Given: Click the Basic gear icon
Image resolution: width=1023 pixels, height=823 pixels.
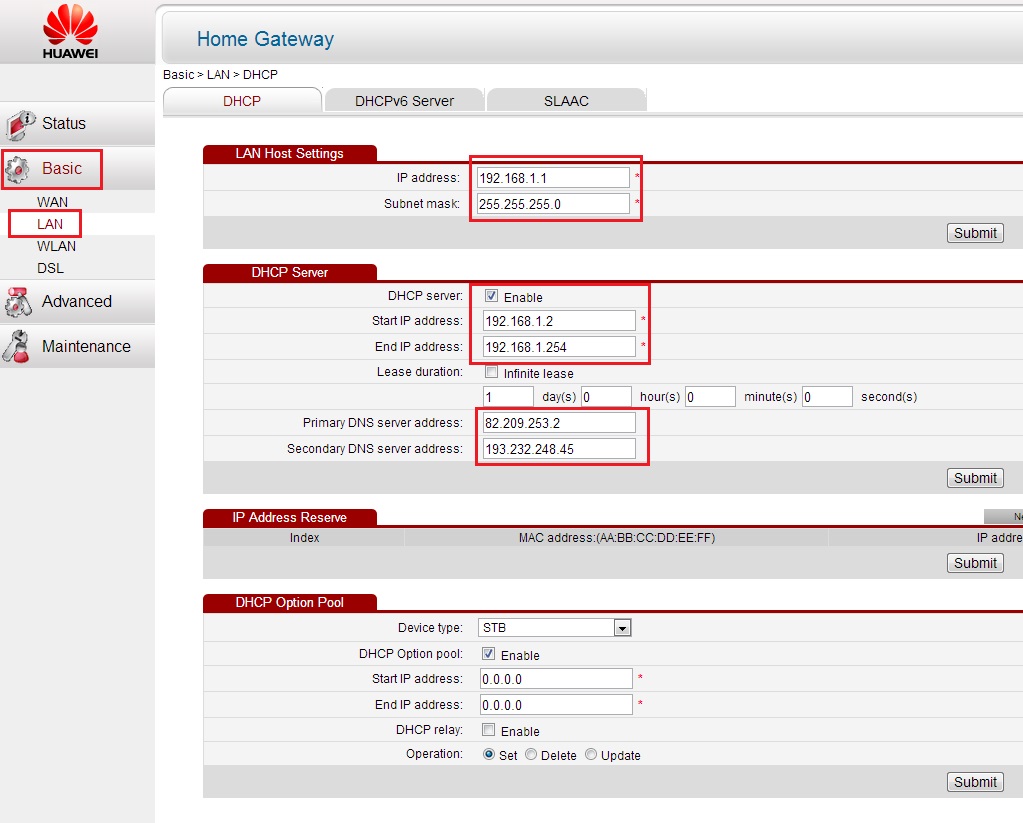Looking at the screenshot, I should tap(19, 170).
